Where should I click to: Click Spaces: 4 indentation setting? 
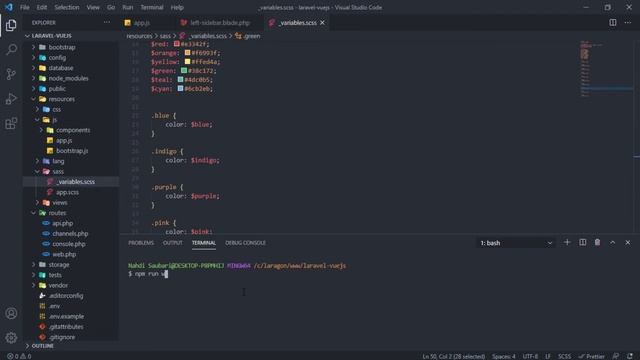click(504, 356)
